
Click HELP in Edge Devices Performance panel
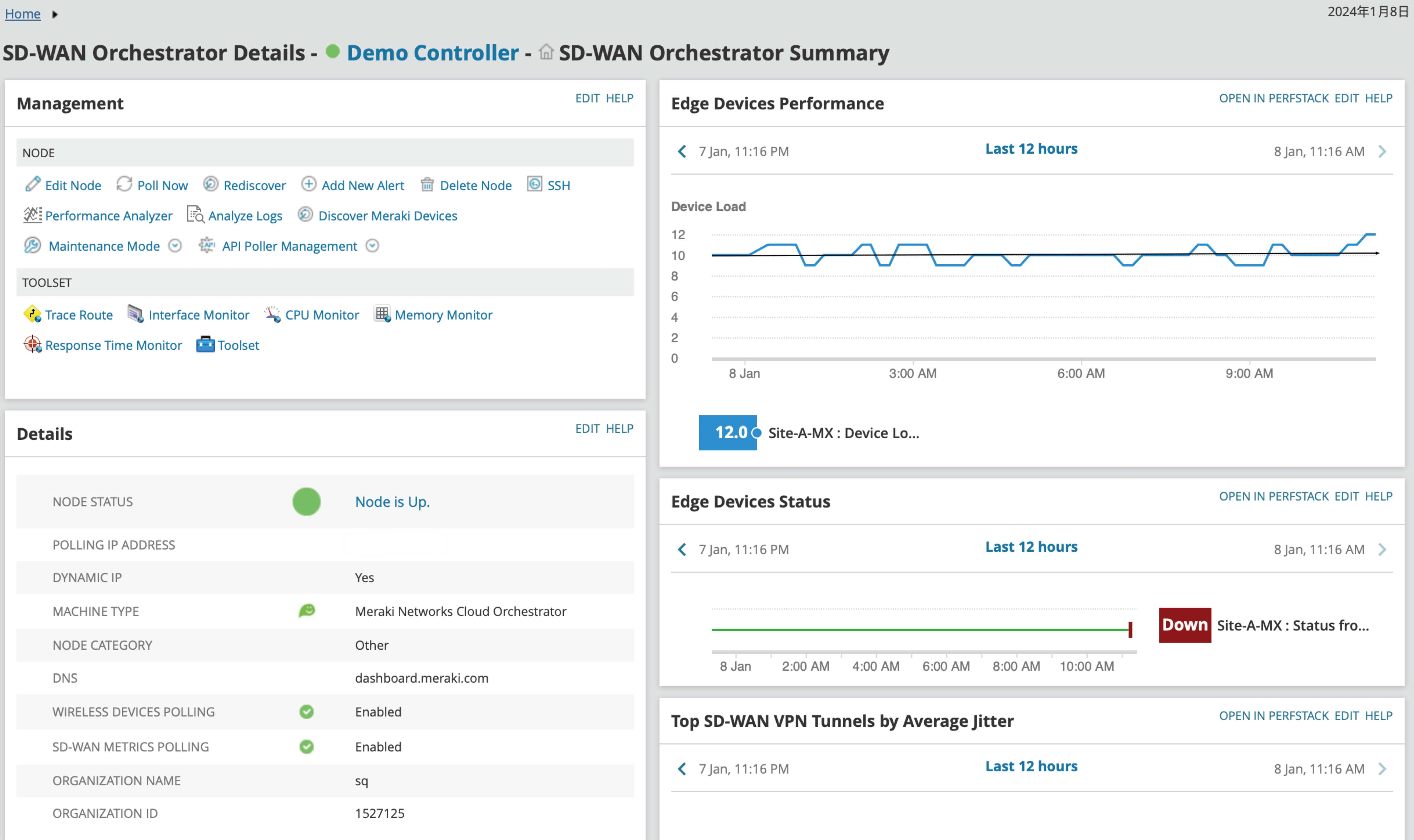1378,98
